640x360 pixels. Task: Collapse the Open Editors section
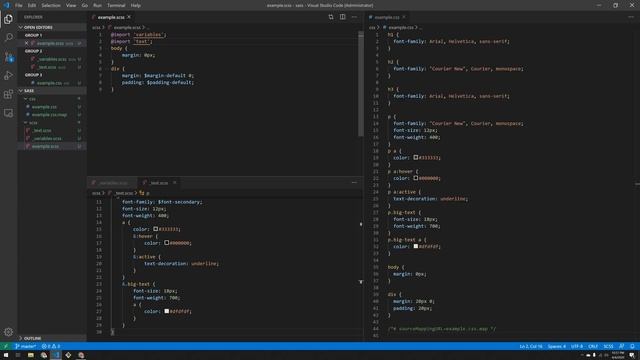click(51, 27)
